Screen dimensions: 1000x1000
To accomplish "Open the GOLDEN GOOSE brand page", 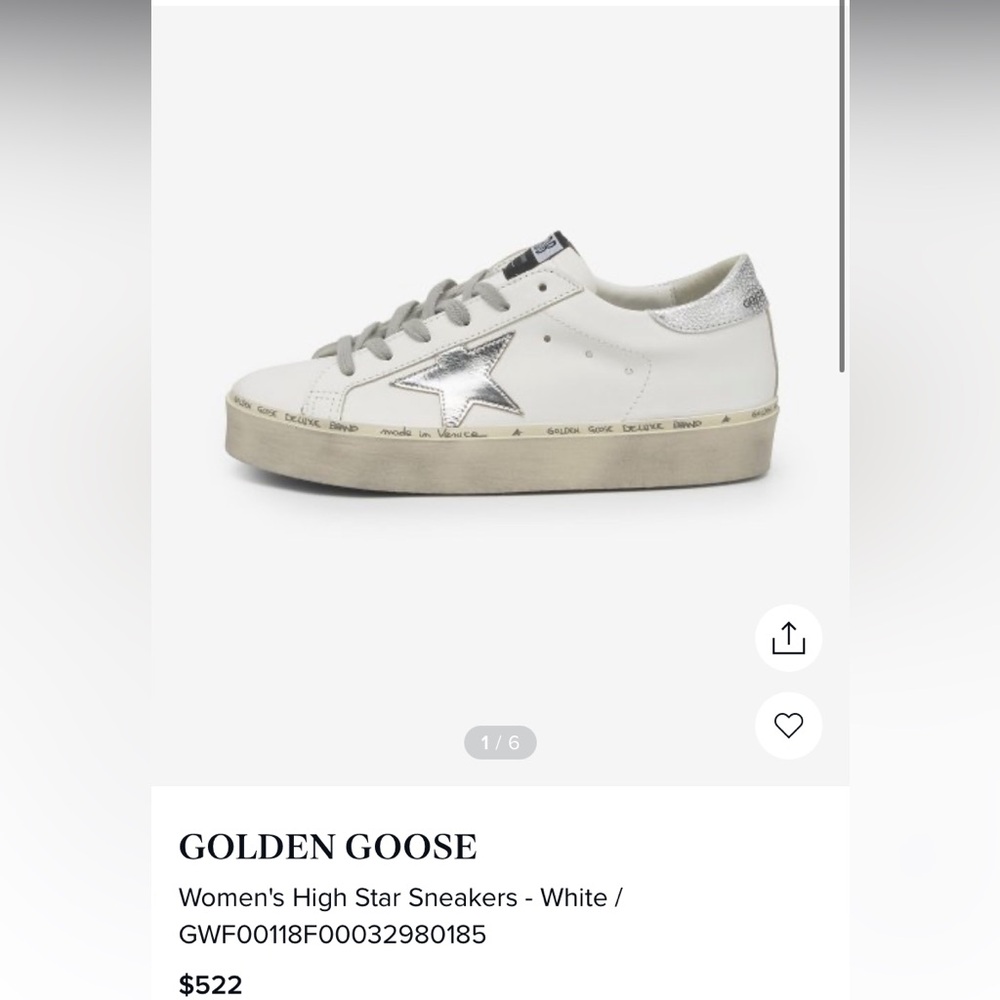I will pyautogui.click(x=327, y=845).
